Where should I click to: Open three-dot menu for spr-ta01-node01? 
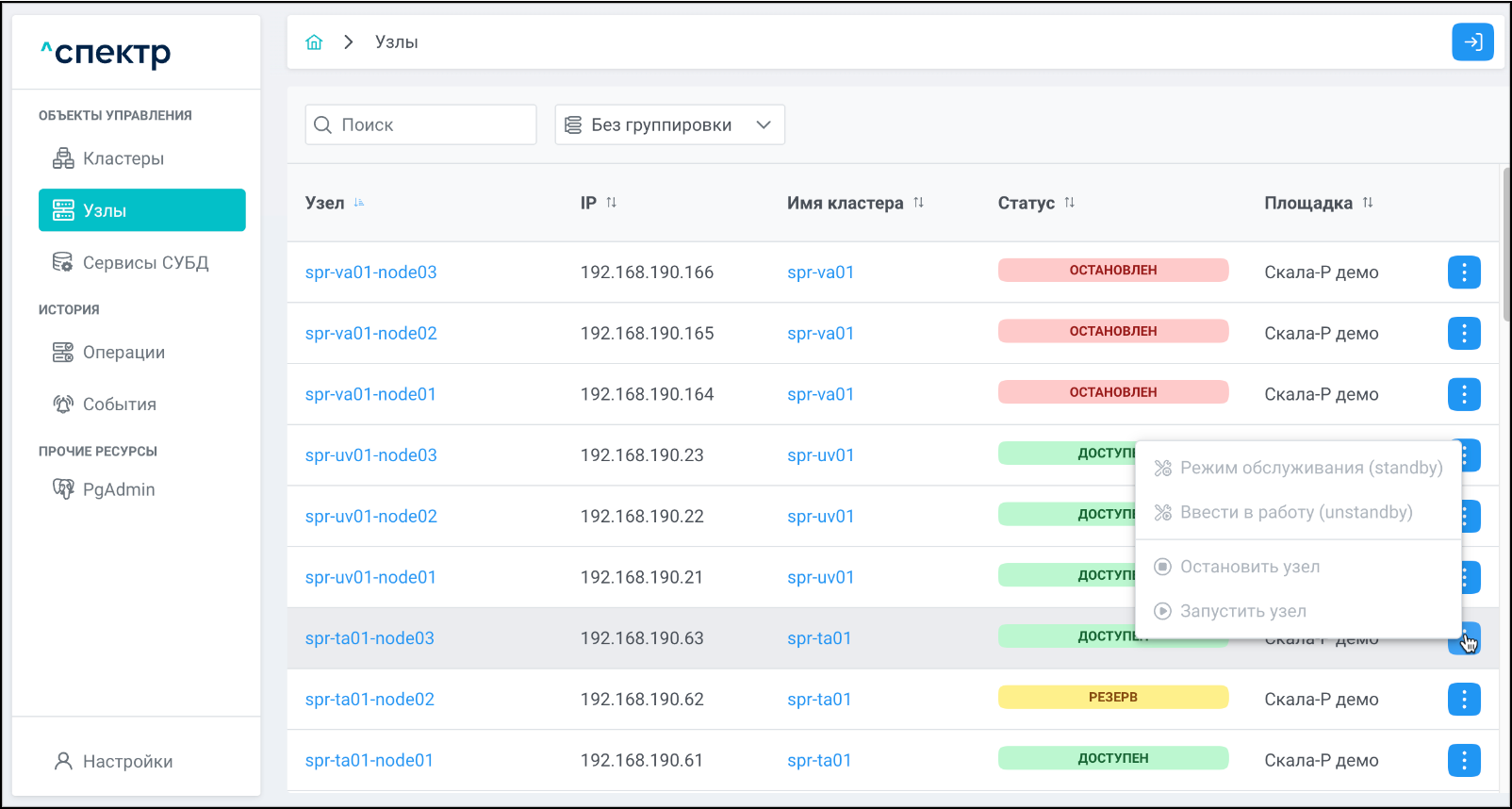click(1463, 760)
